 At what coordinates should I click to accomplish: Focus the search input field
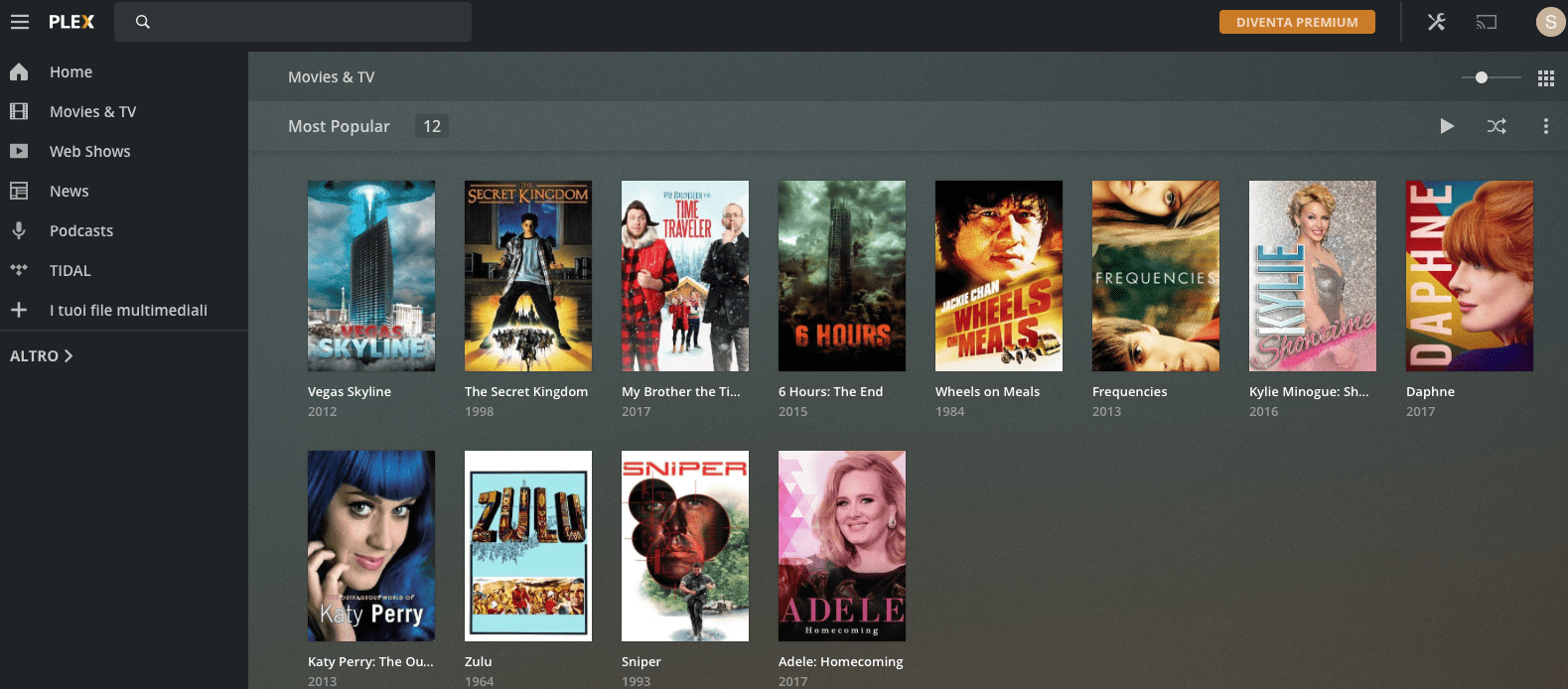(x=293, y=22)
